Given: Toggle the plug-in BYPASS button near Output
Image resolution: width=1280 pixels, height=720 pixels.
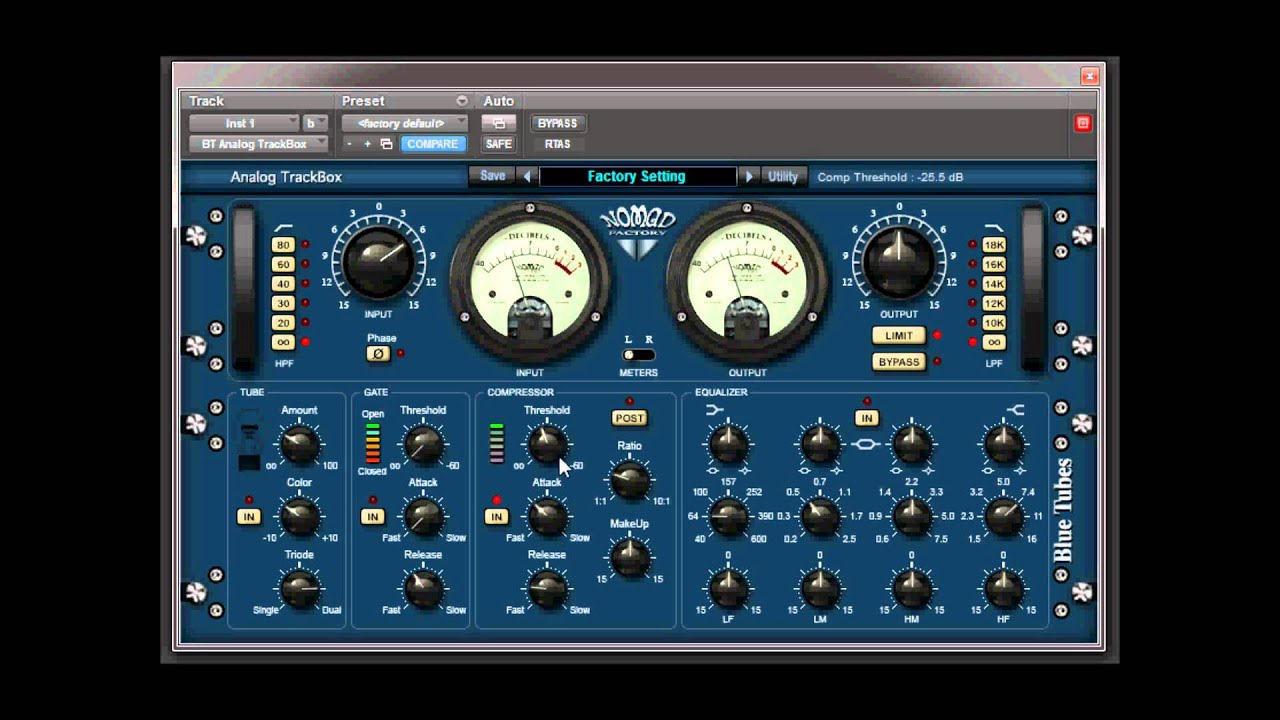Looking at the screenshot, I should pyautogui.click(x=898, y=362).
